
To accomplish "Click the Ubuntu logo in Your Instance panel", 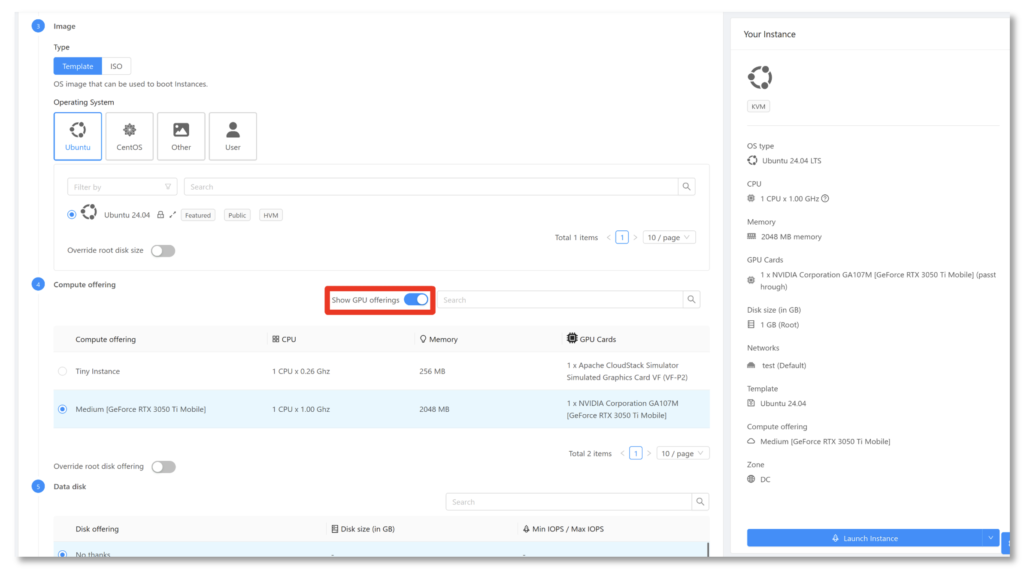I will point(760,78).
